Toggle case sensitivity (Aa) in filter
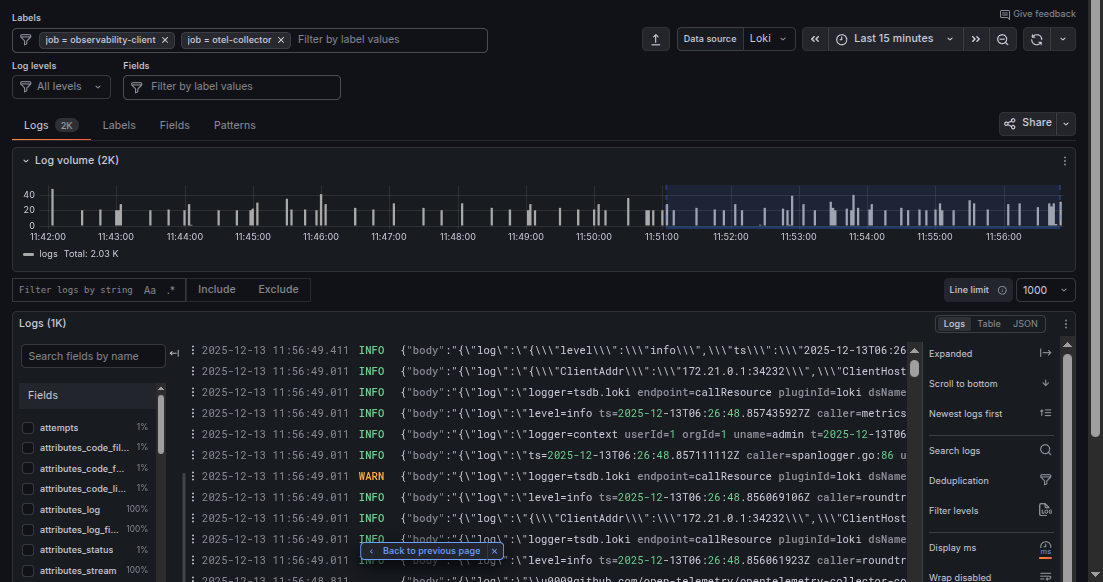This screenshot has height=582, width=1103. (x=150, y=290)
